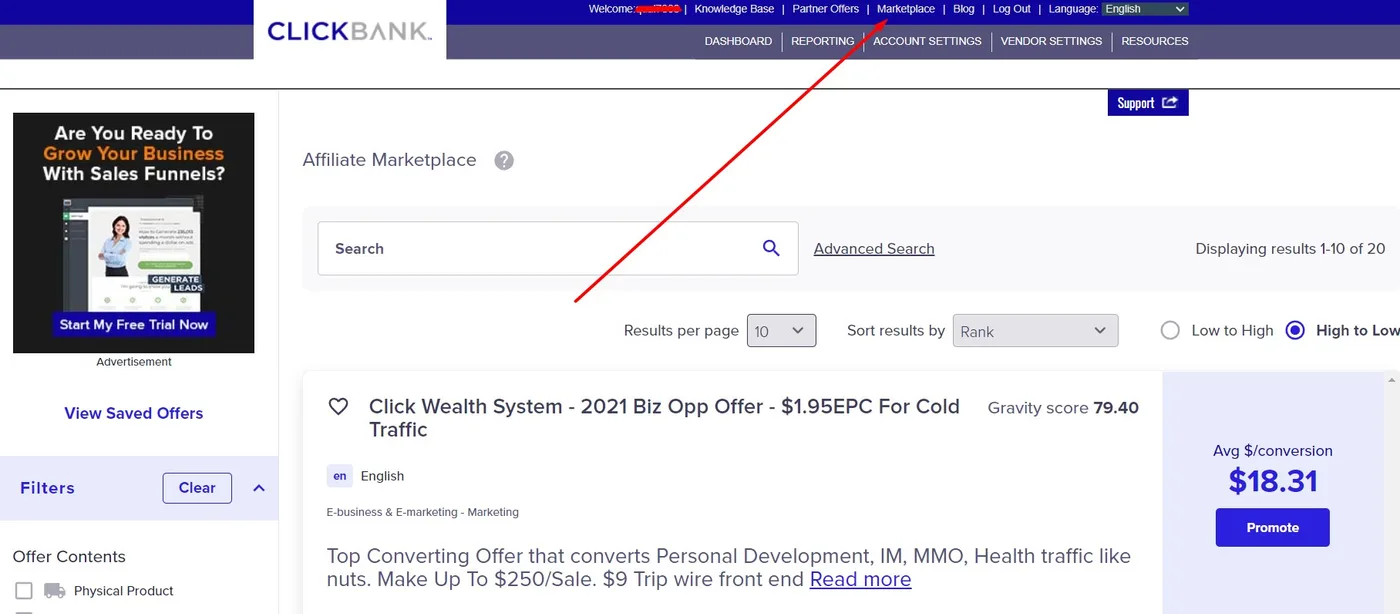Image resolution: width=1400 pixels, height=614 pixels.
Task: Open the Advanced Search link
Action: click(x=874, y=249)
